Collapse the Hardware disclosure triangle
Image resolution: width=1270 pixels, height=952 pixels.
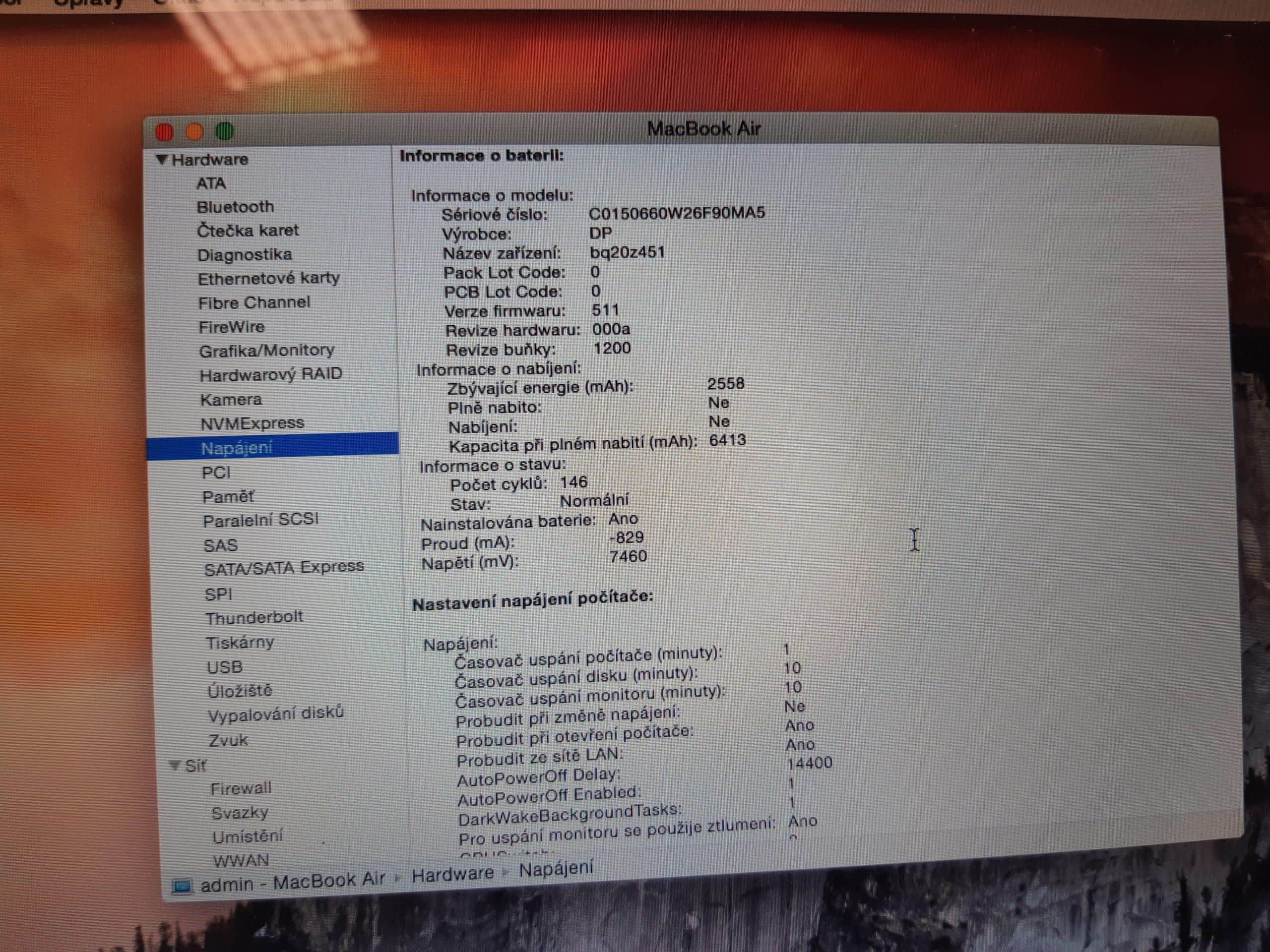(162, 160)
